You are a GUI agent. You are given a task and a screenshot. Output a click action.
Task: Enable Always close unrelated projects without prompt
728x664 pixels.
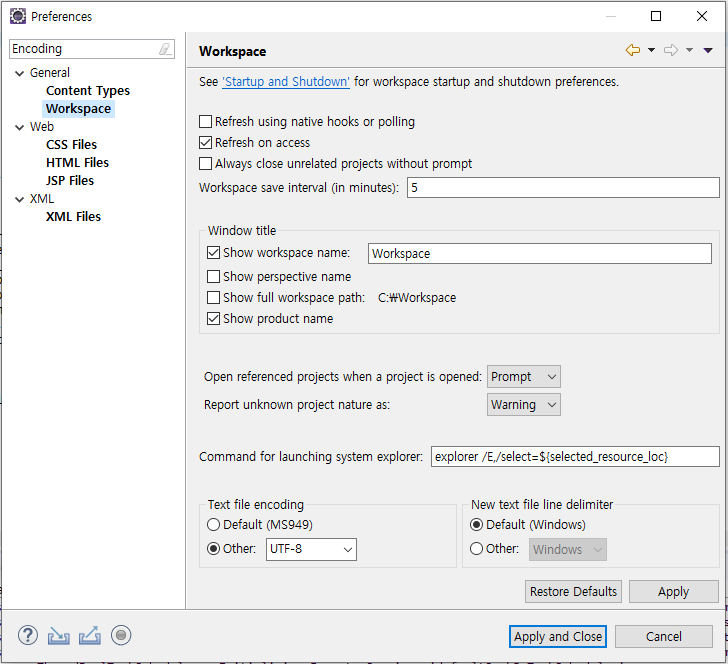(205, 163)
